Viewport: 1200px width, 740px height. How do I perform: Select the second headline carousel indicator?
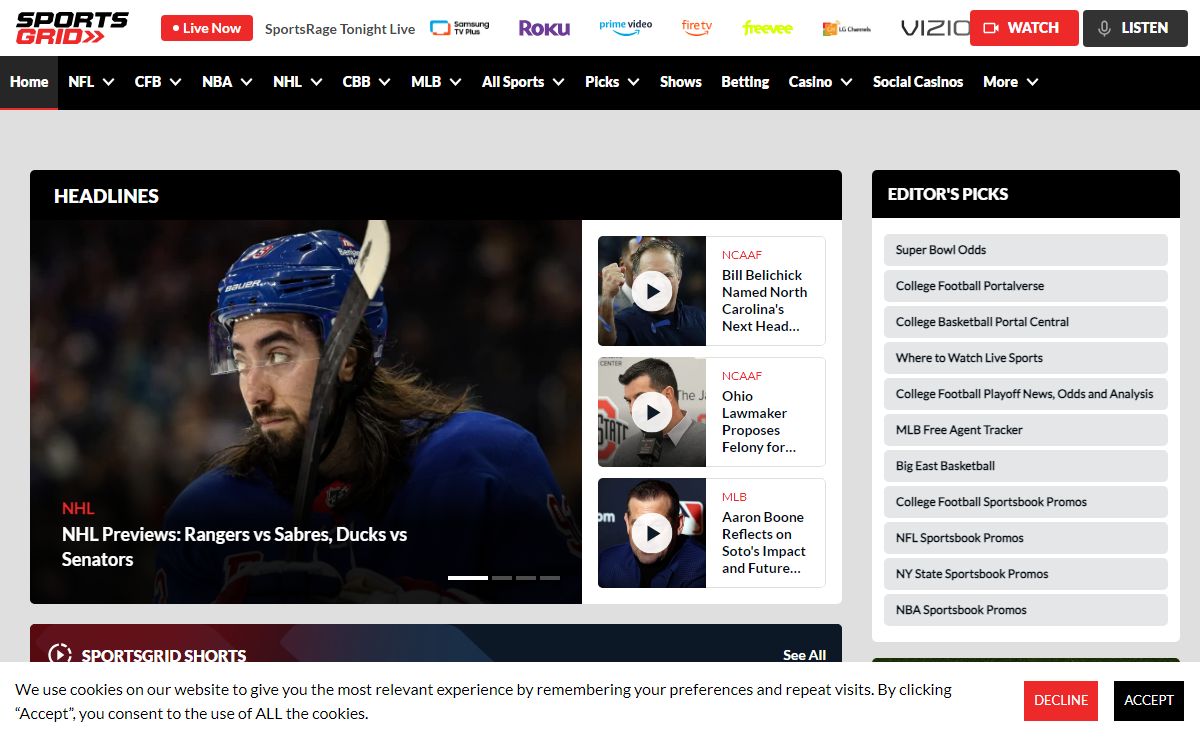[502, 578]
